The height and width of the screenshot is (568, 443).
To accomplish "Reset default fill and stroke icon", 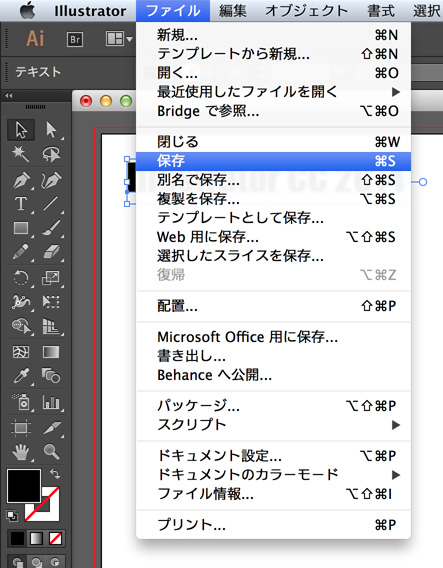I will (x=12, y=515).
